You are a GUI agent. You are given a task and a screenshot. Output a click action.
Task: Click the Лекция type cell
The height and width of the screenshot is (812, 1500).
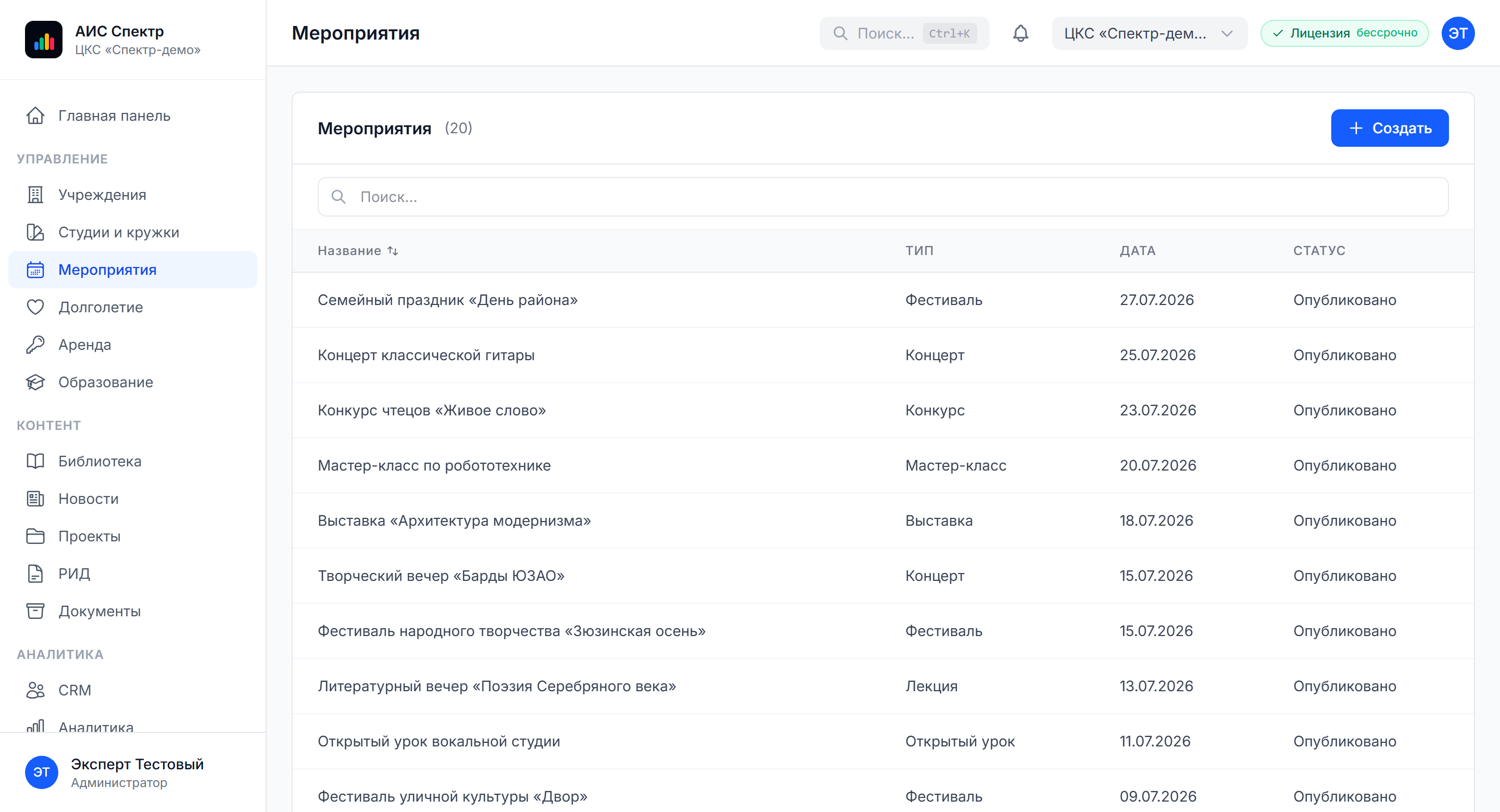931,686
